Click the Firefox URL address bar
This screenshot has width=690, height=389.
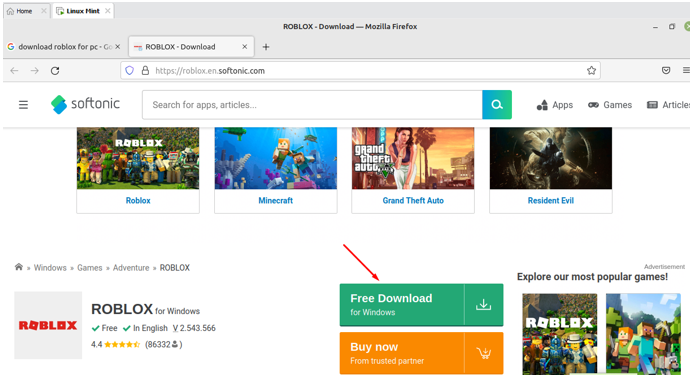point(361,70)
